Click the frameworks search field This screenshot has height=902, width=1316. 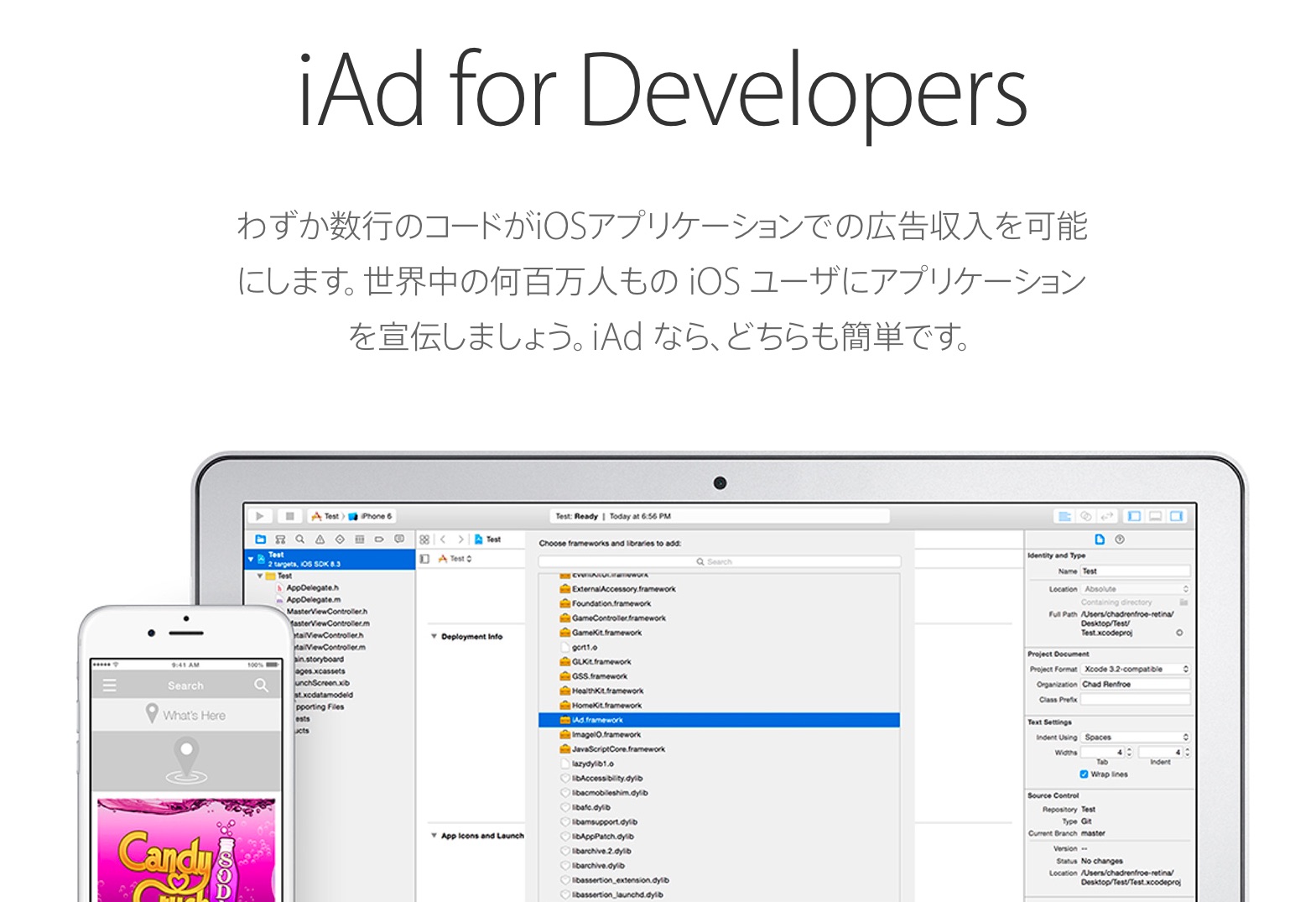coord(719,561)
